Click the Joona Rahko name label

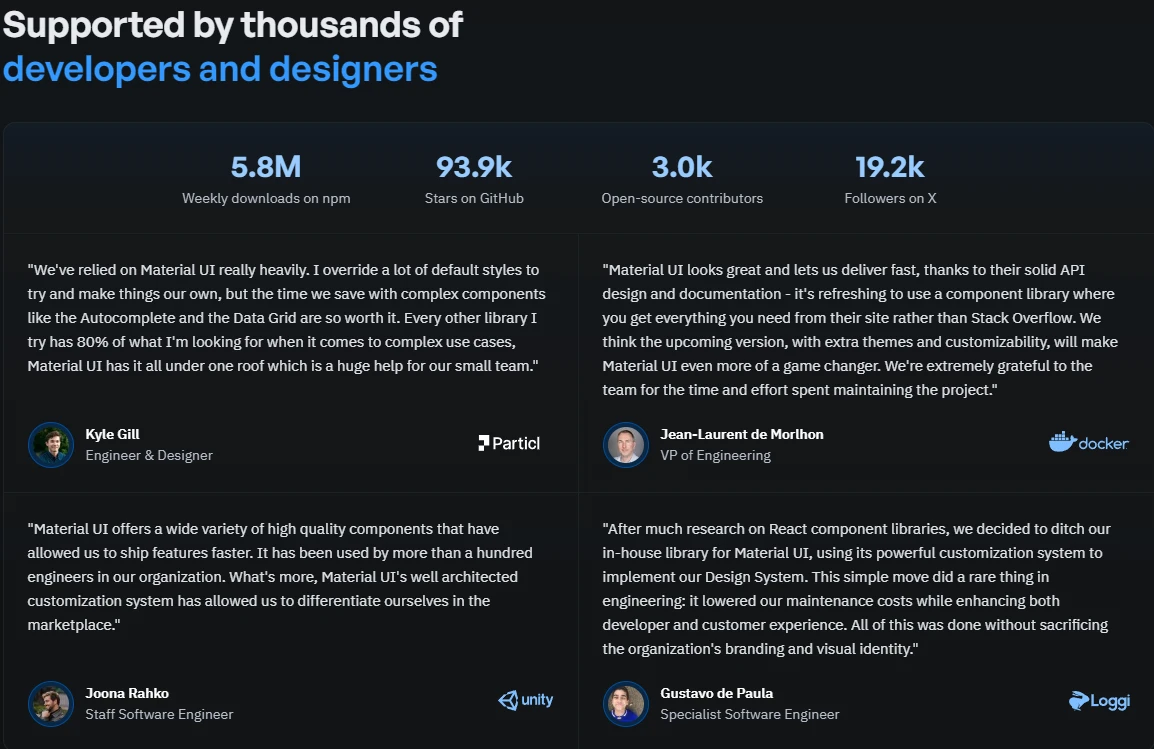[x=127, y=693]
